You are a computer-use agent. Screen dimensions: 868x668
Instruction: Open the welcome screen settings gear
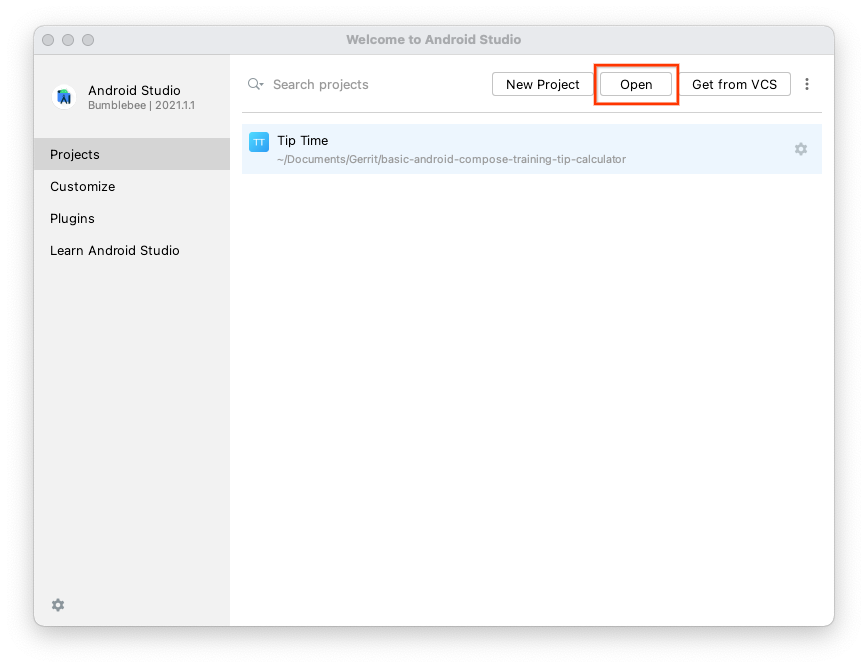(57, 605)
